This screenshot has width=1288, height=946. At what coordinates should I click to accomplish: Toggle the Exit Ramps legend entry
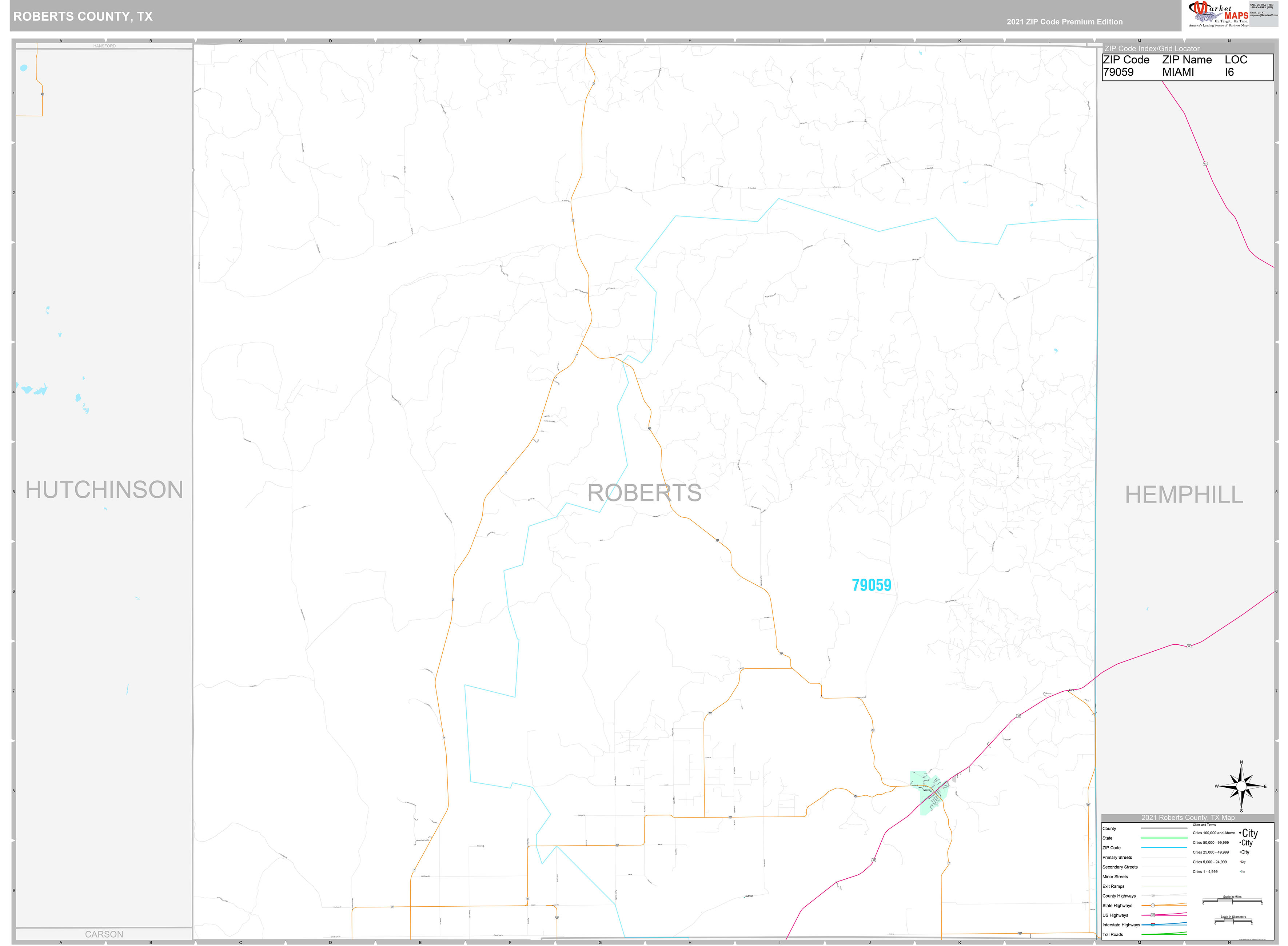point(1113,886)
